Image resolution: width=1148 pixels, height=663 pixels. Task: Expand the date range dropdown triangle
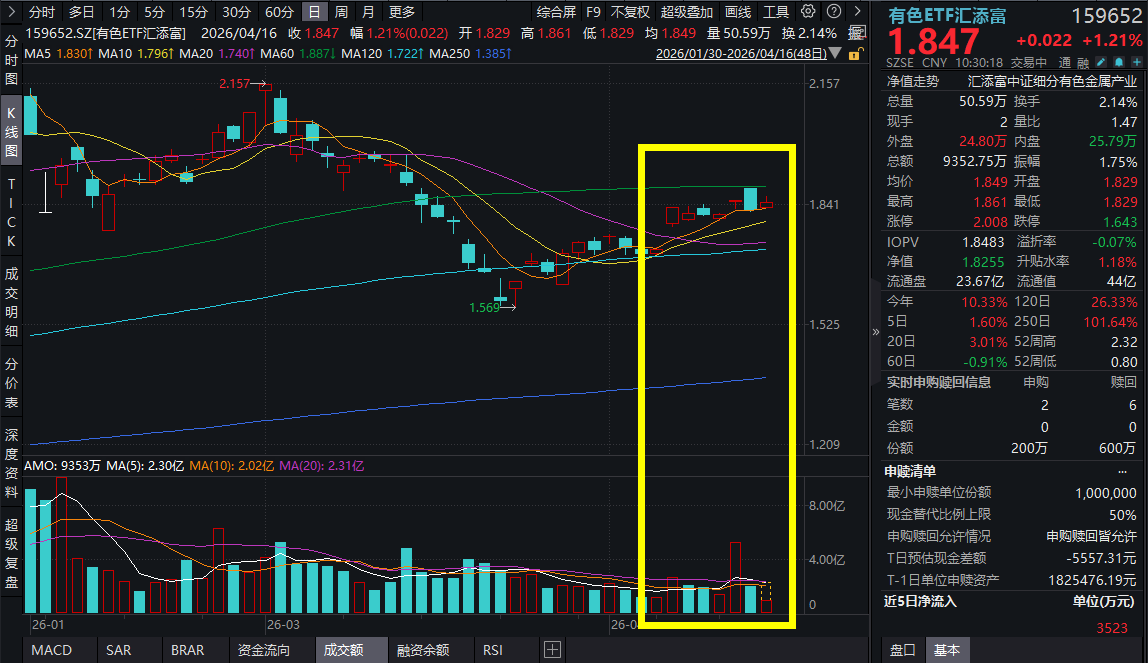[835, 54]
